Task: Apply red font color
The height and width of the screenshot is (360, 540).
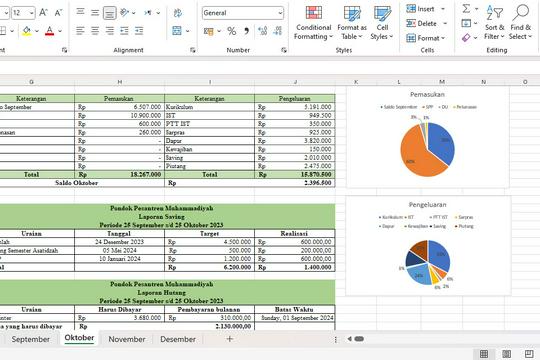Action: coord(50,31)
